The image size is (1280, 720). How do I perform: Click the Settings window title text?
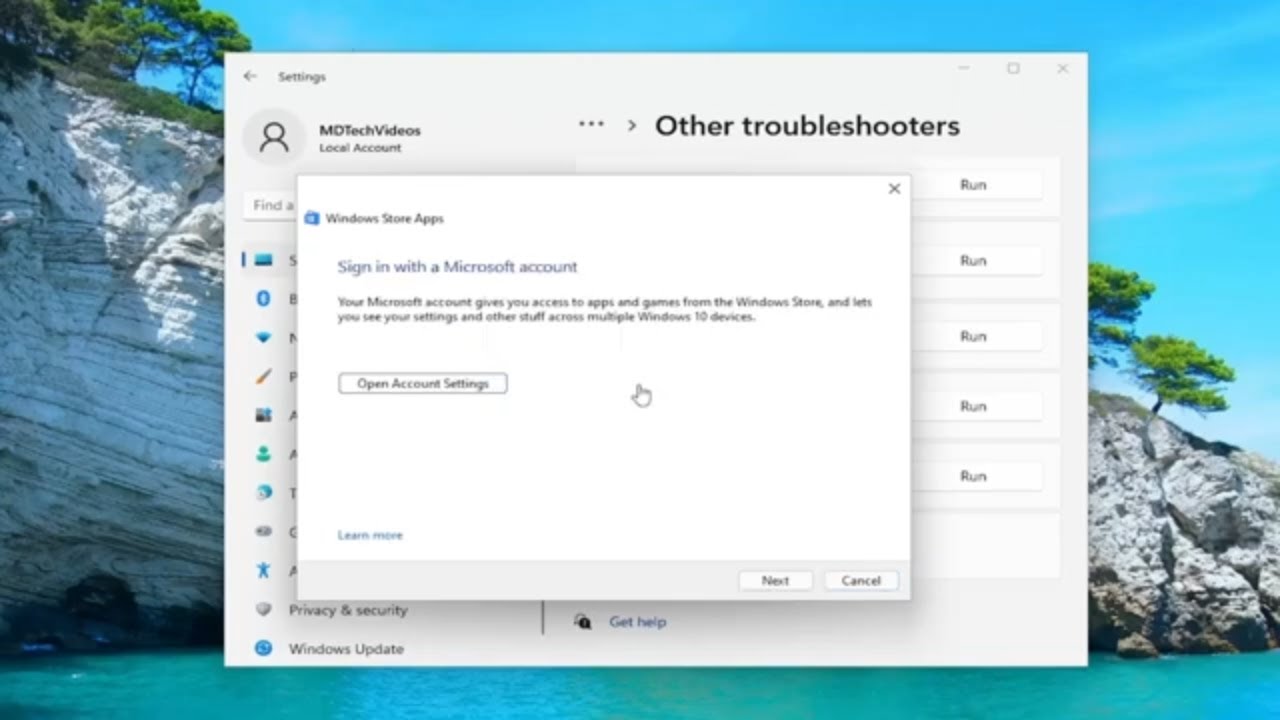[x=302, y=77]
